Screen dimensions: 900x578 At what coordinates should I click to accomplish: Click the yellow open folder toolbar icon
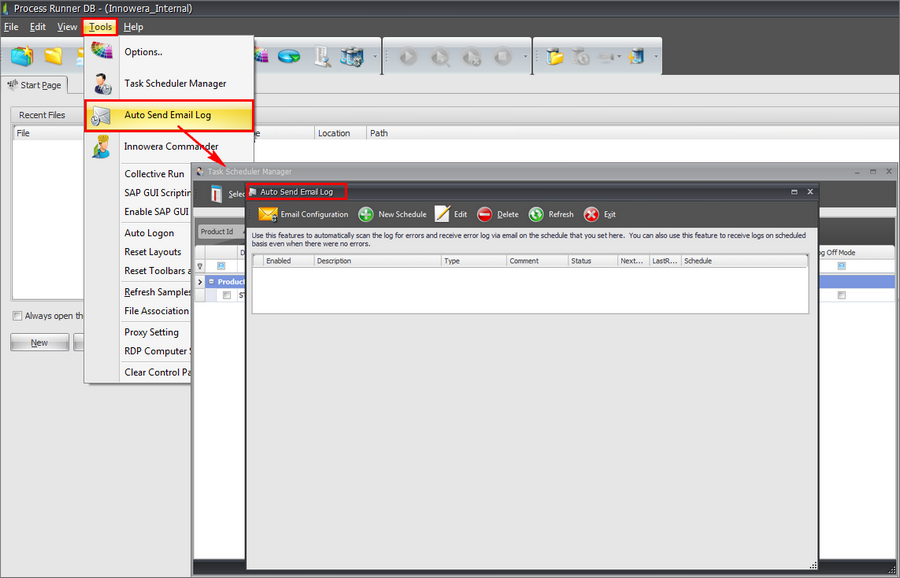pyautogui.click(x=53, y=56)
